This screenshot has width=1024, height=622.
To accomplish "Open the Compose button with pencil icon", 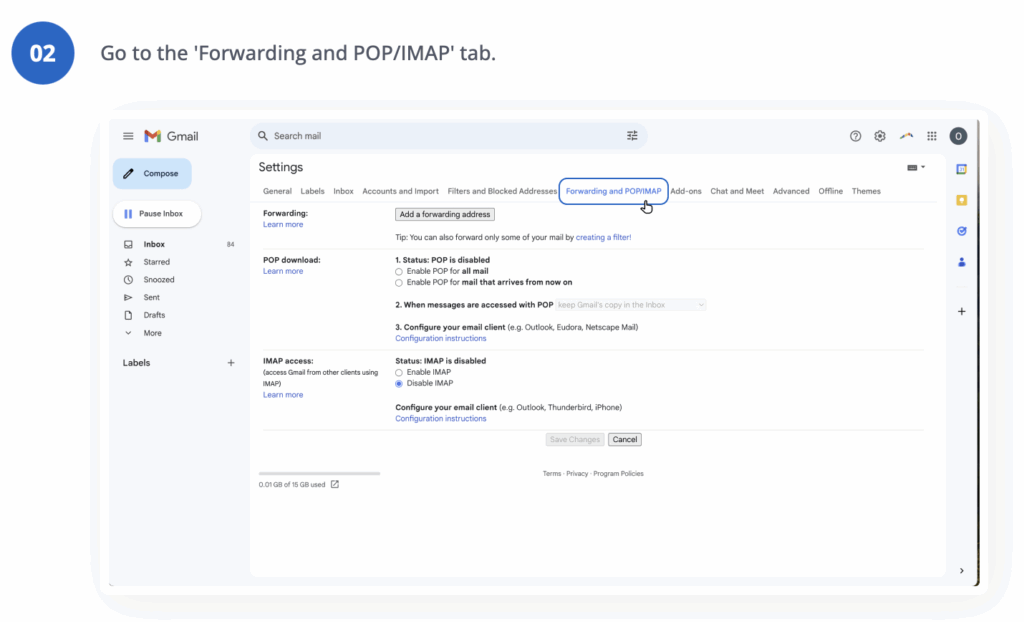I will pos(152,173).
